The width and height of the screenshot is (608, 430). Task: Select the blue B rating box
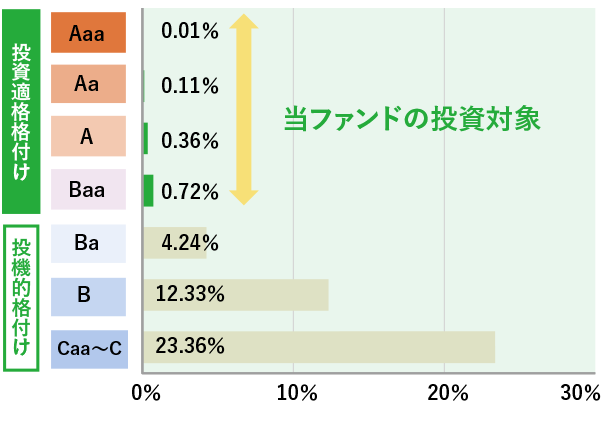[88, 297]
